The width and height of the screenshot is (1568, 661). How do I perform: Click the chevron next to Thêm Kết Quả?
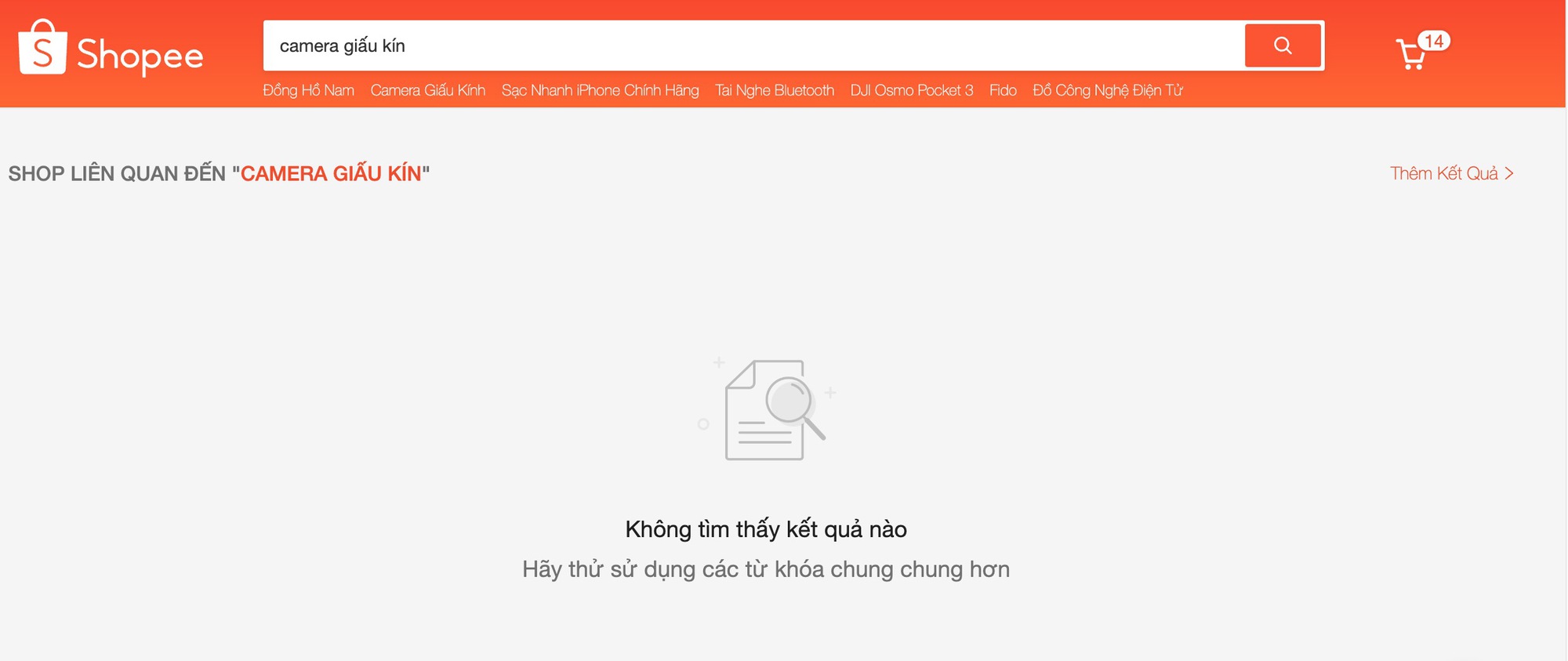tap(1509, 173)
